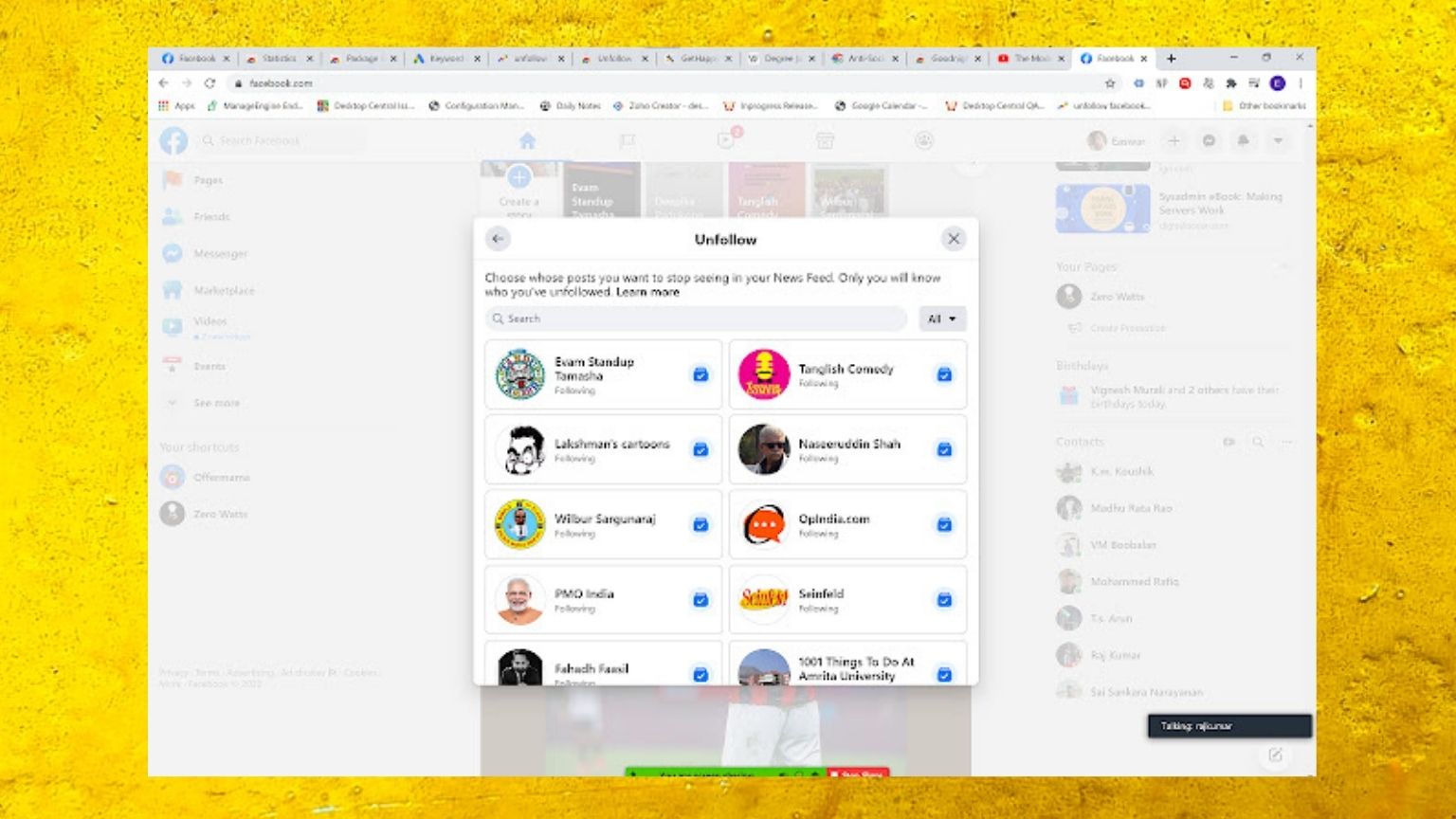Image resolution: width=1456 pixels, height=819 pixels.
Task: Open a new Chrome tab
Action: (1172, 58)
